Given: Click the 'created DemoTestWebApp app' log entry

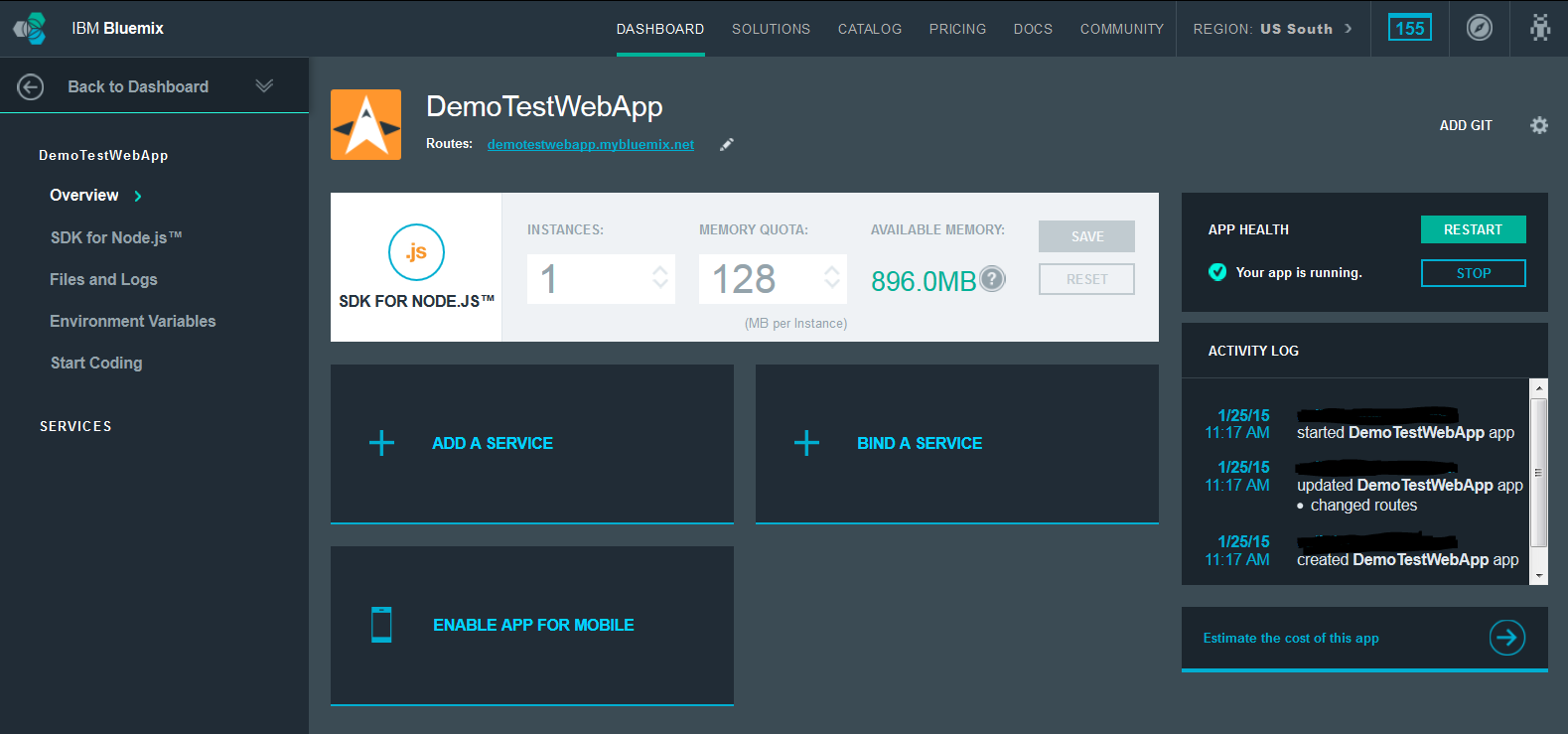Looking at the screenshot, I should coord(1407,560).
